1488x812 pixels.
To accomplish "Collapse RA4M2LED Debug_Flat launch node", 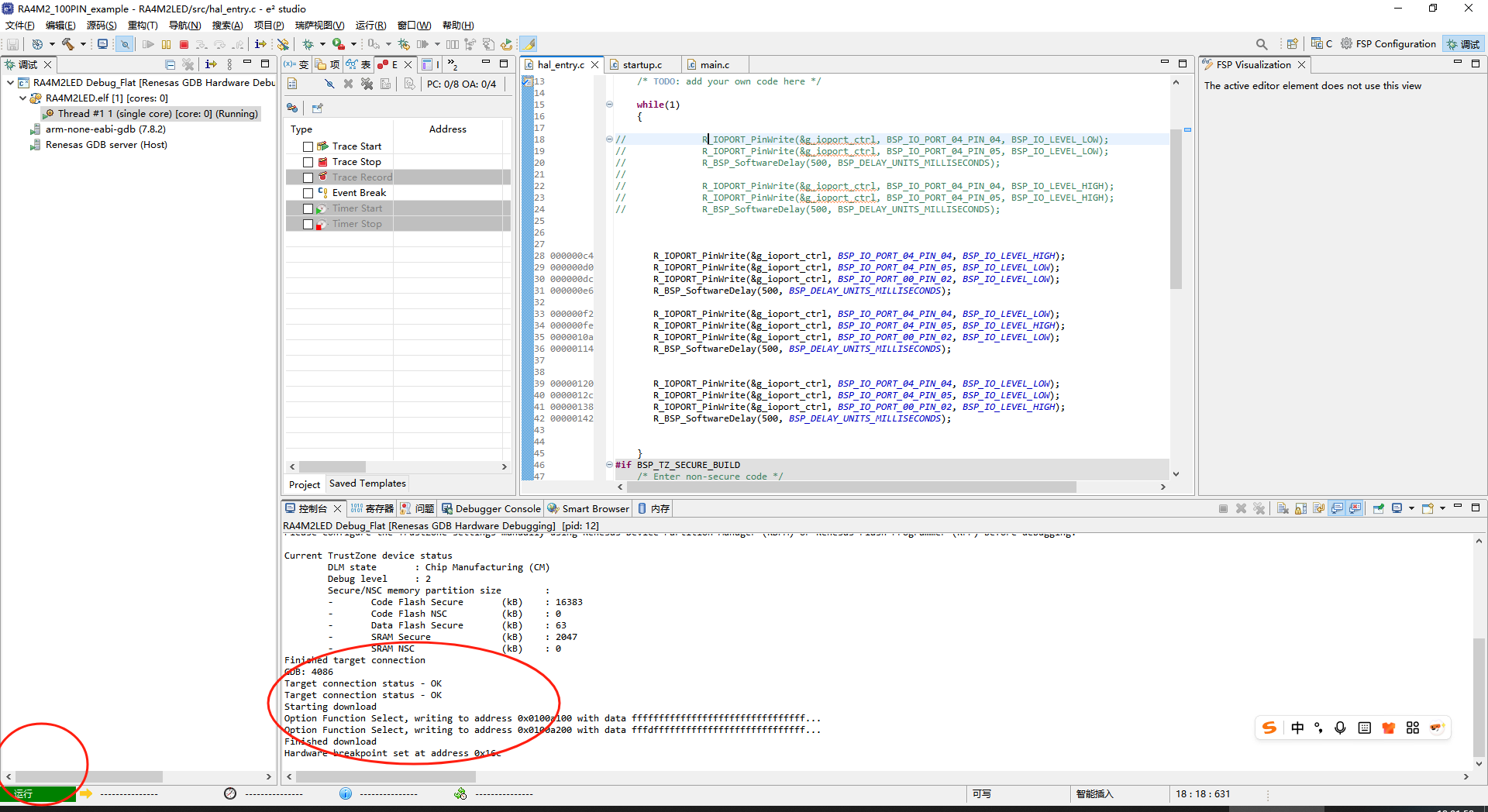I will tap(10, 82).
